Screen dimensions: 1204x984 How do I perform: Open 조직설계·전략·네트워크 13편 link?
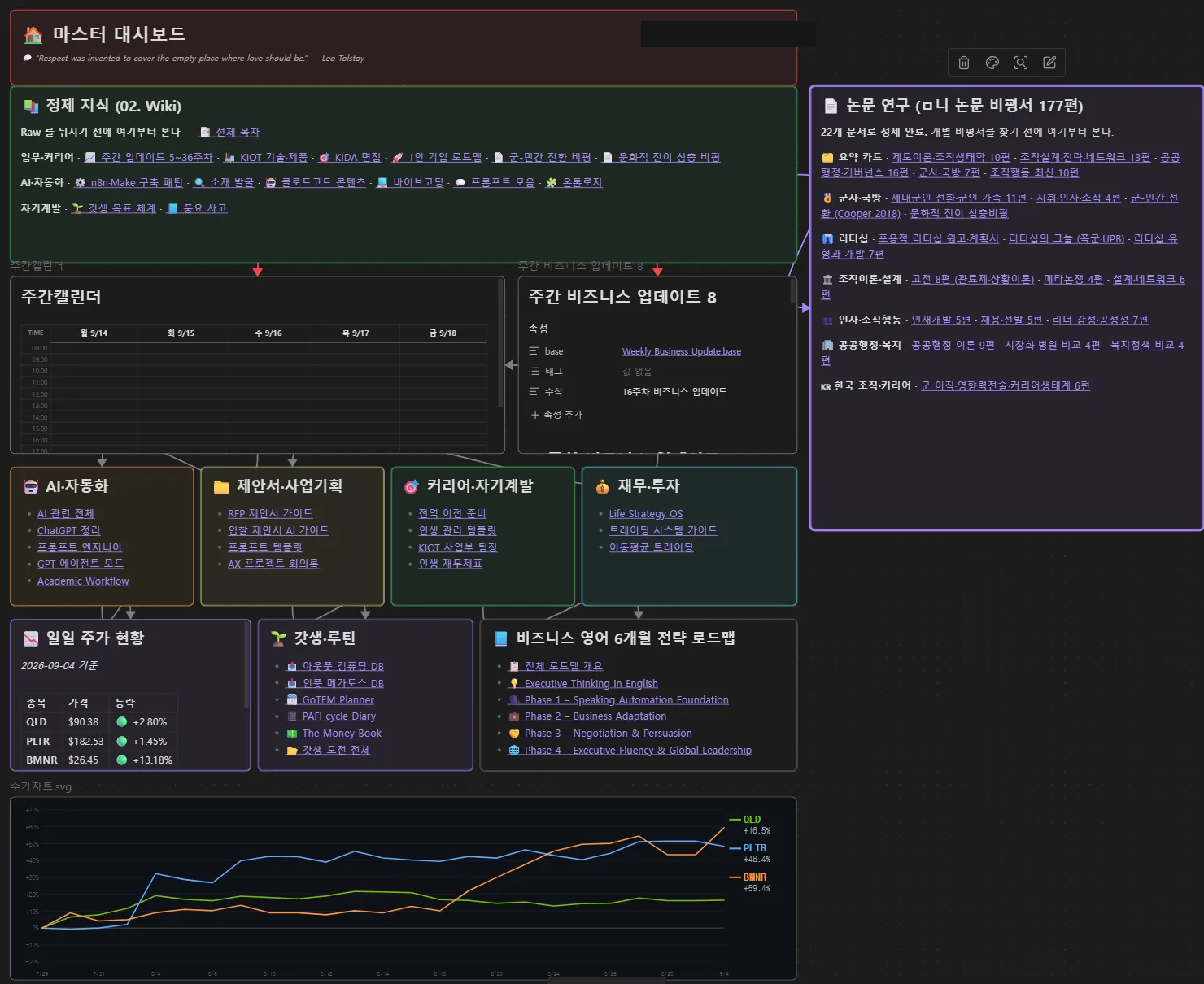click(x=1085, y=157)
